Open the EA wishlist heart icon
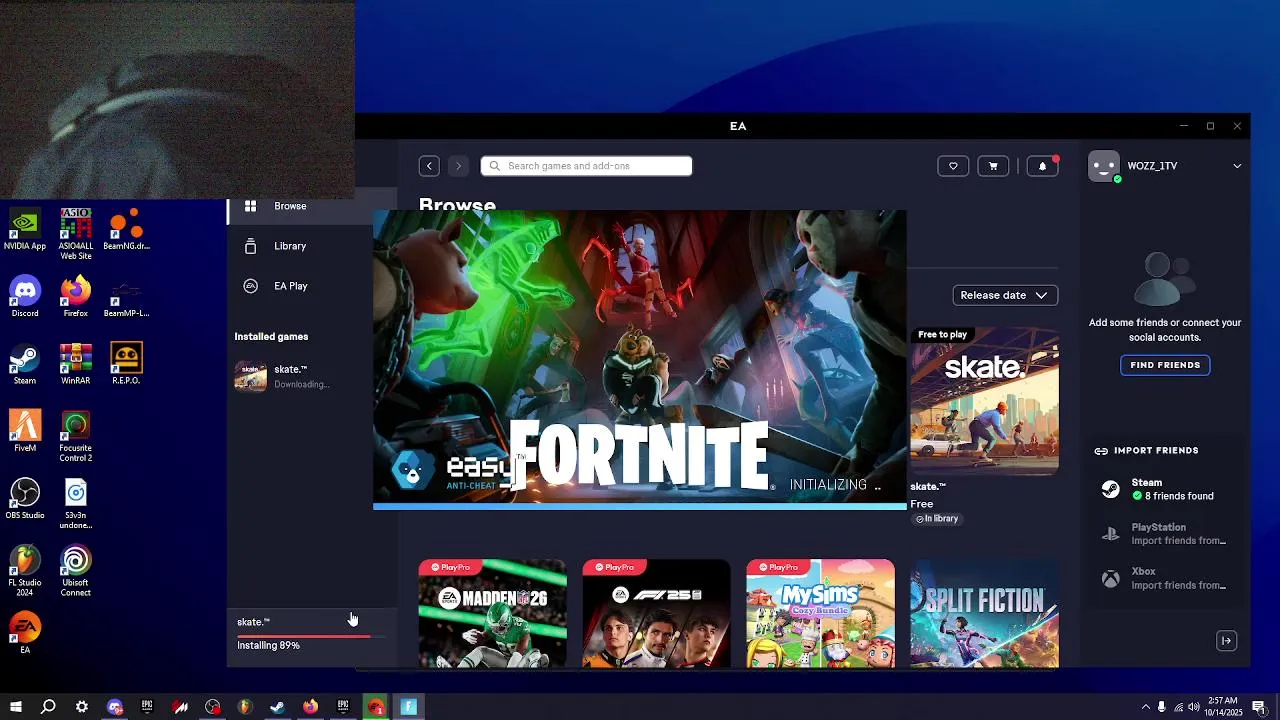1280x720 pixels. click(953, 166)
